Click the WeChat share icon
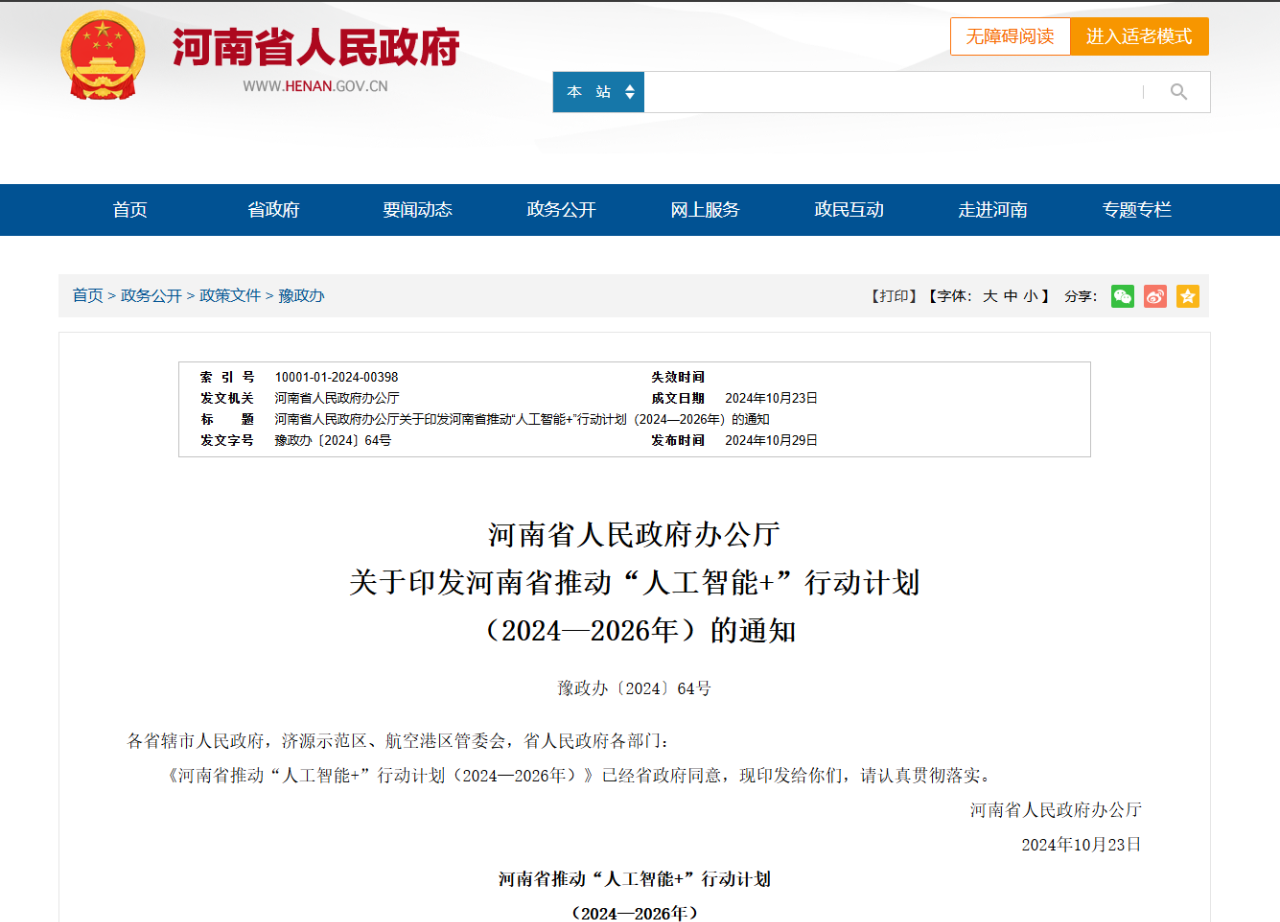 (1122, 296)
